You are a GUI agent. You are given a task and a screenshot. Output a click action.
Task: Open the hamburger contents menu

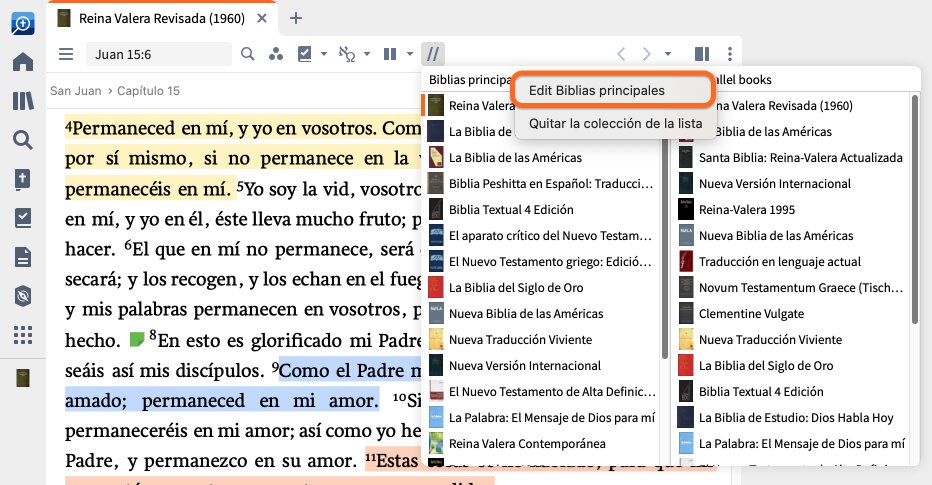(x=66, y=54)
